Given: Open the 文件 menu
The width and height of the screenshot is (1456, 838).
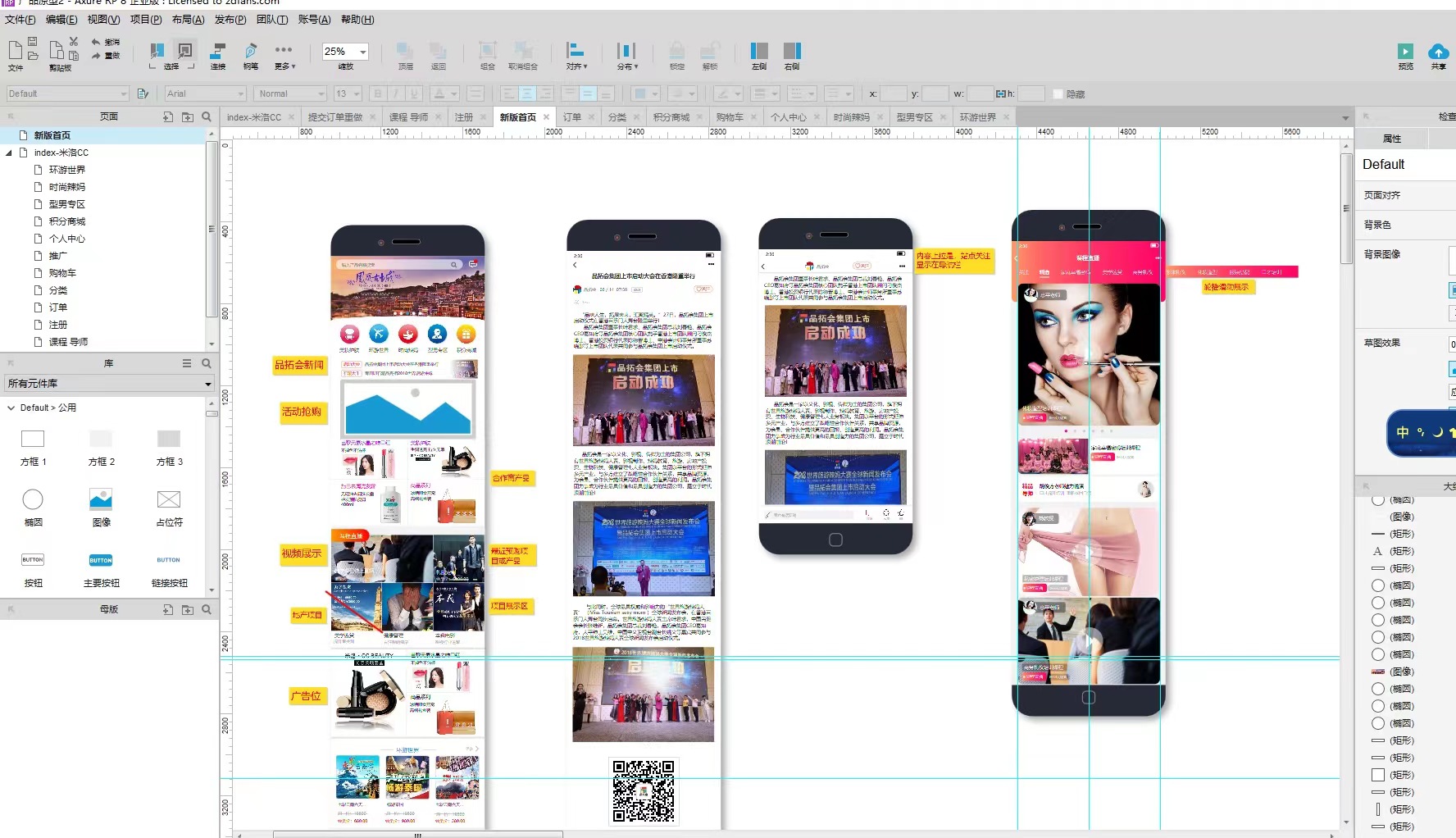Looking at the screenshot, I should pyautogui.click(x=20, y=20).
